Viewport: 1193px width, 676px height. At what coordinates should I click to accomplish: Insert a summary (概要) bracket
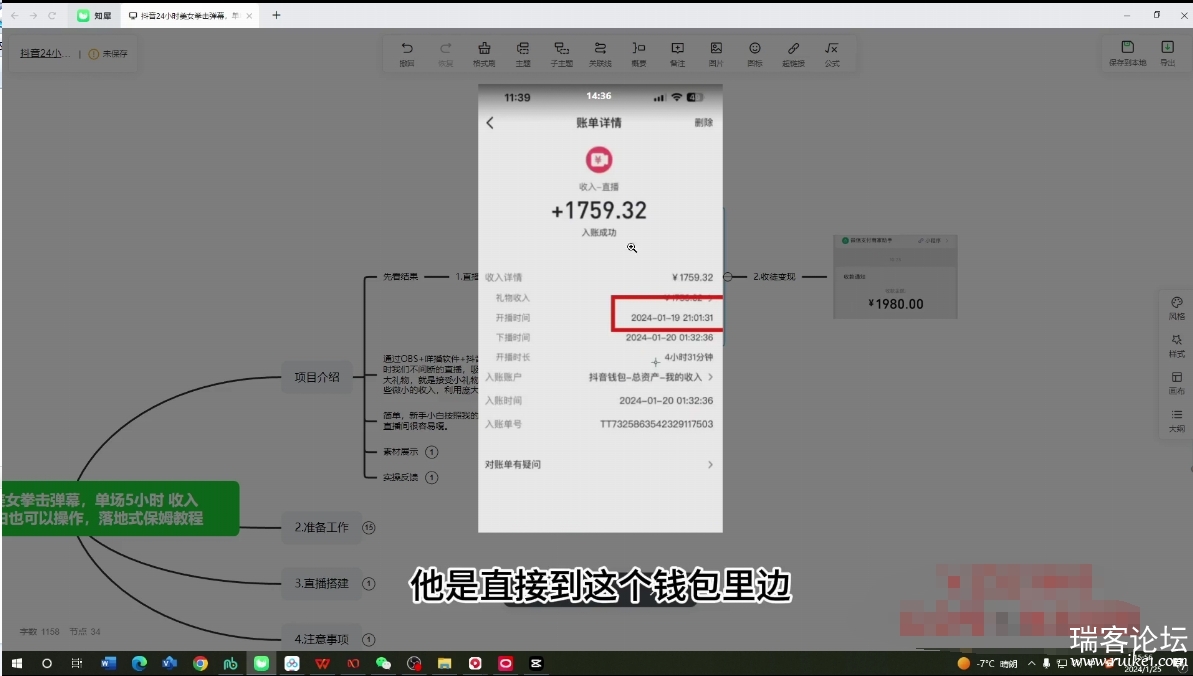coord(639,53)
